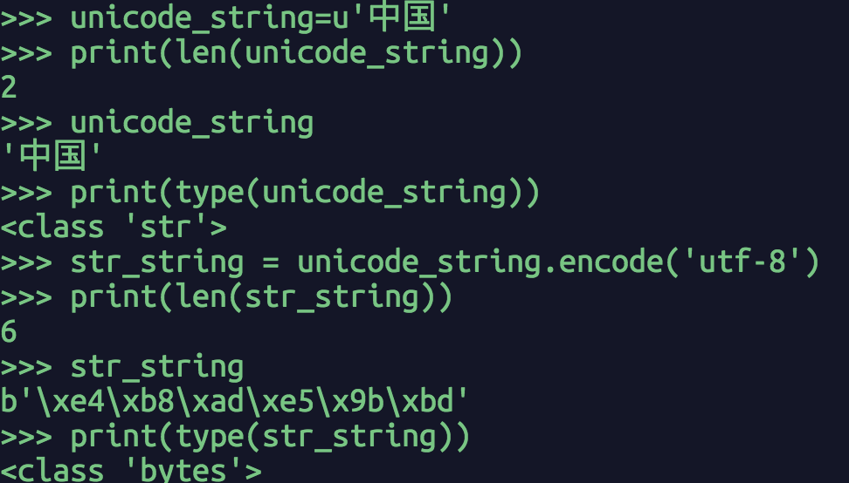Click the <class 'bytes'> output
This screenshot has width=849, height=483.
tap(130, 469)
